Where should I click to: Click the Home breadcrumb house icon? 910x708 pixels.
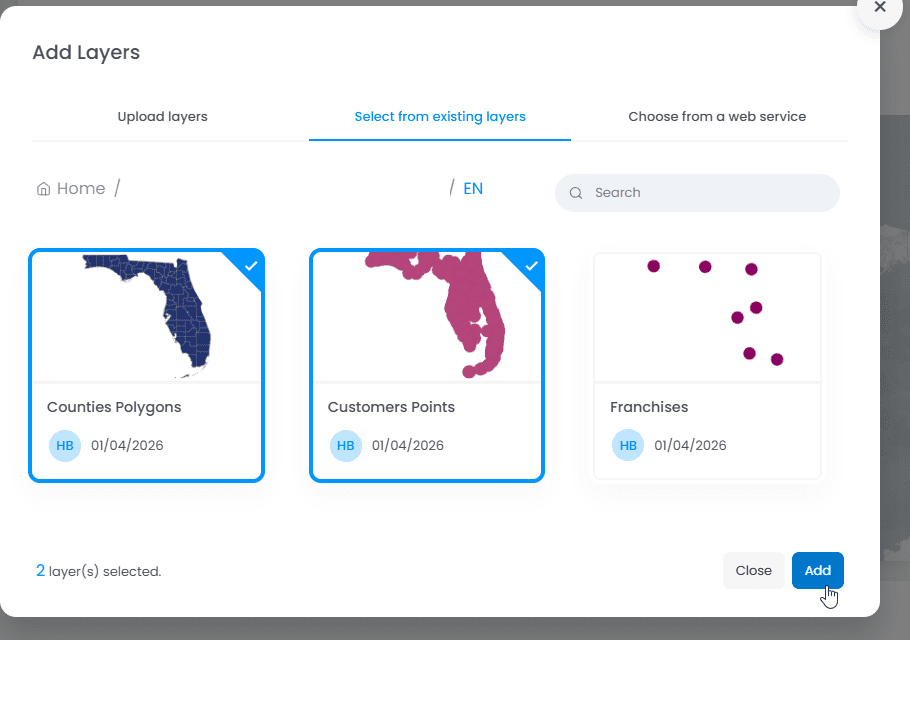click(x=44, y=189)
